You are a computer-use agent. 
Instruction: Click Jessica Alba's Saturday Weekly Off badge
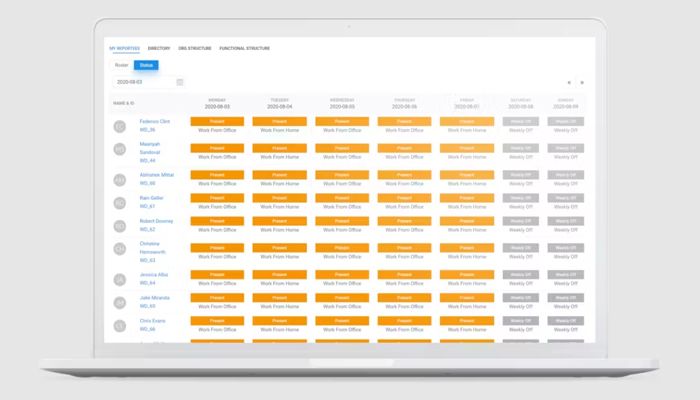(521, 275)
